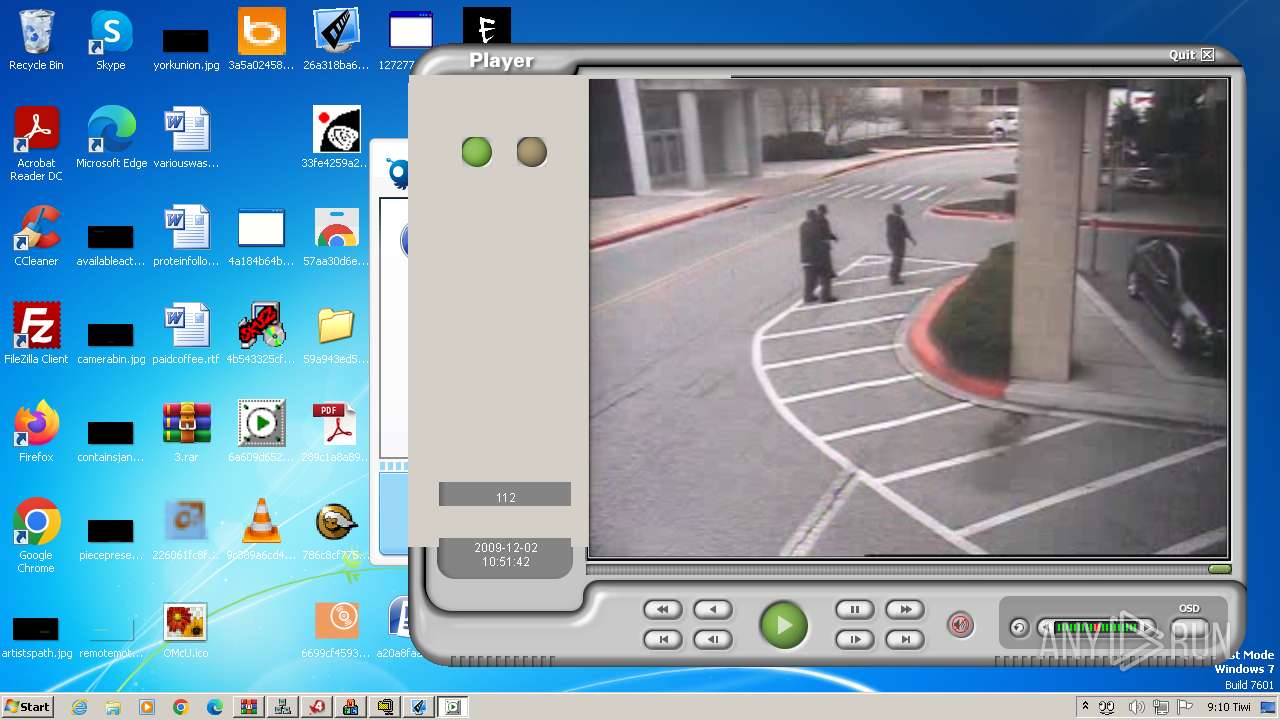Screen dimensions: 1280x720
Task: Select the 33fe4259a2 black-and-white icon
Action: tap(336, 138)
